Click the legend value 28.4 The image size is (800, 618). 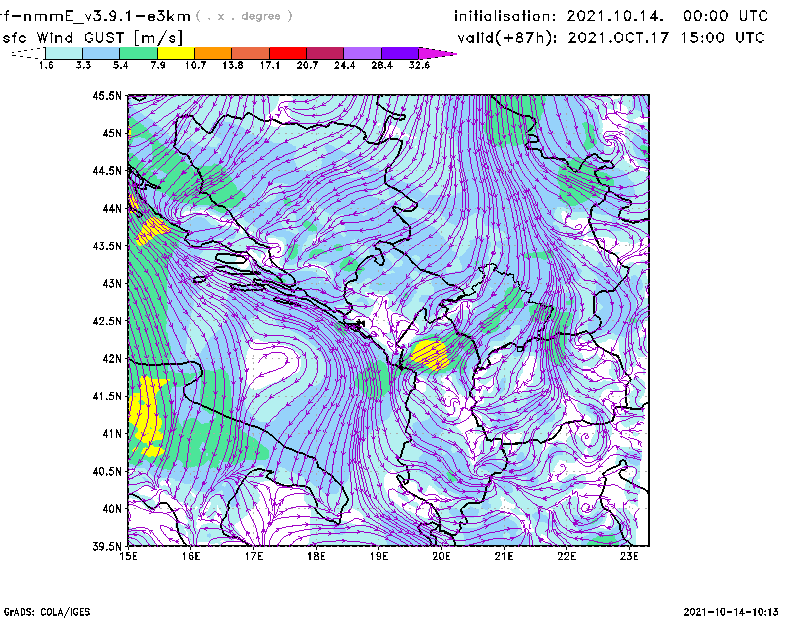(382, 65)
